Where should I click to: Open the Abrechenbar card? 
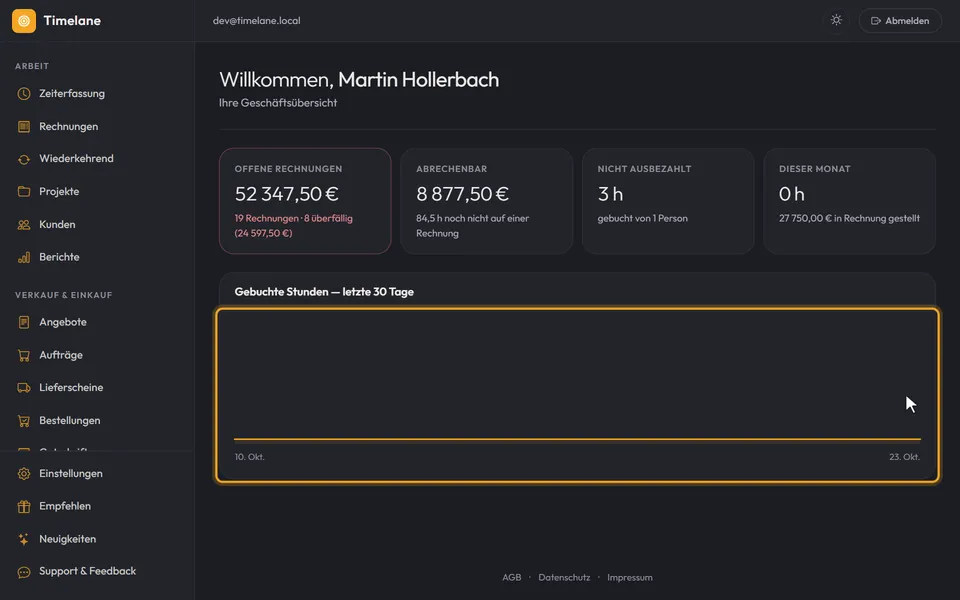[x=486, y=201]
